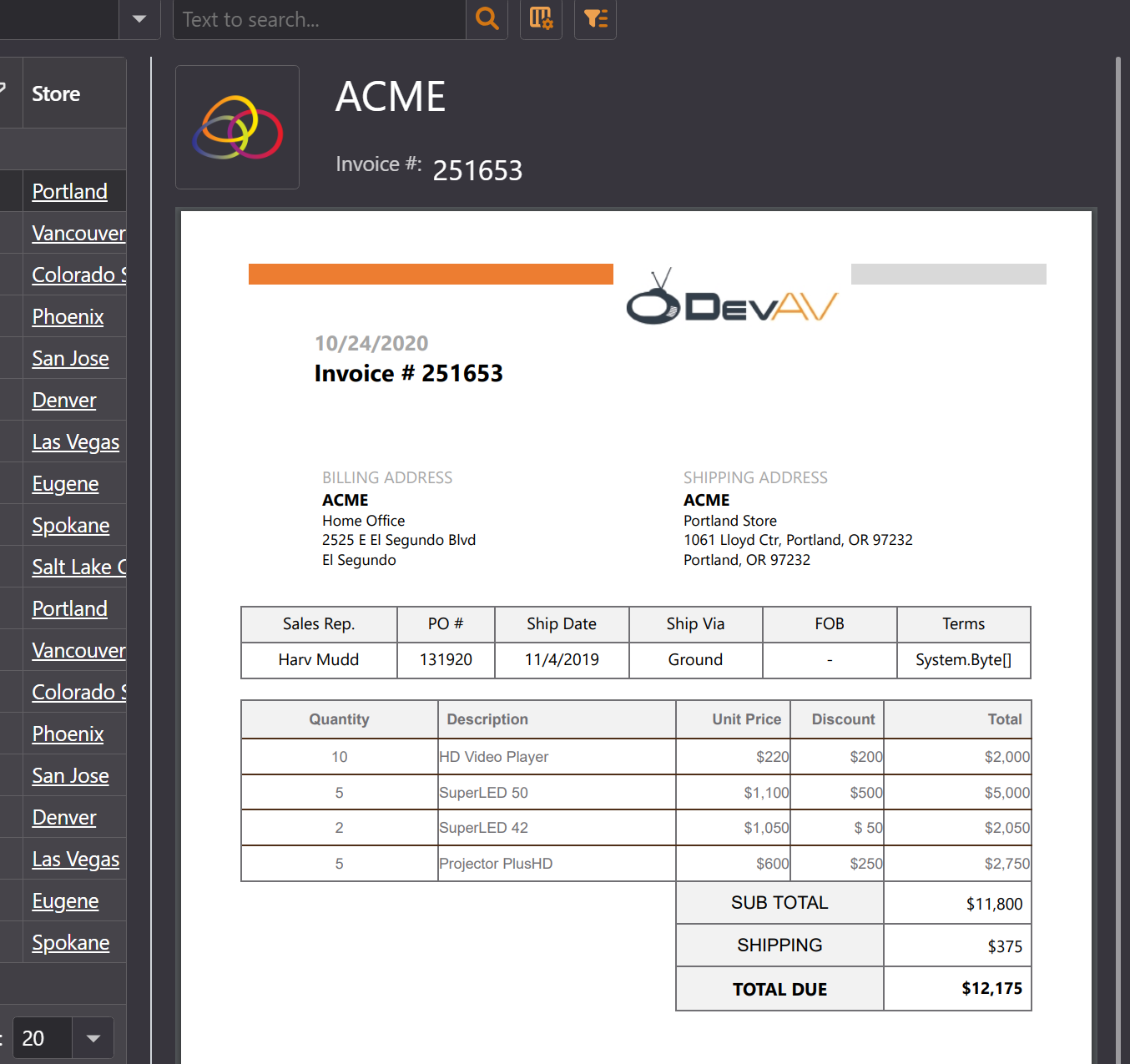Click the shipping value $375
Screen dimensions: 1130x1064
[x=1005, y=946]
